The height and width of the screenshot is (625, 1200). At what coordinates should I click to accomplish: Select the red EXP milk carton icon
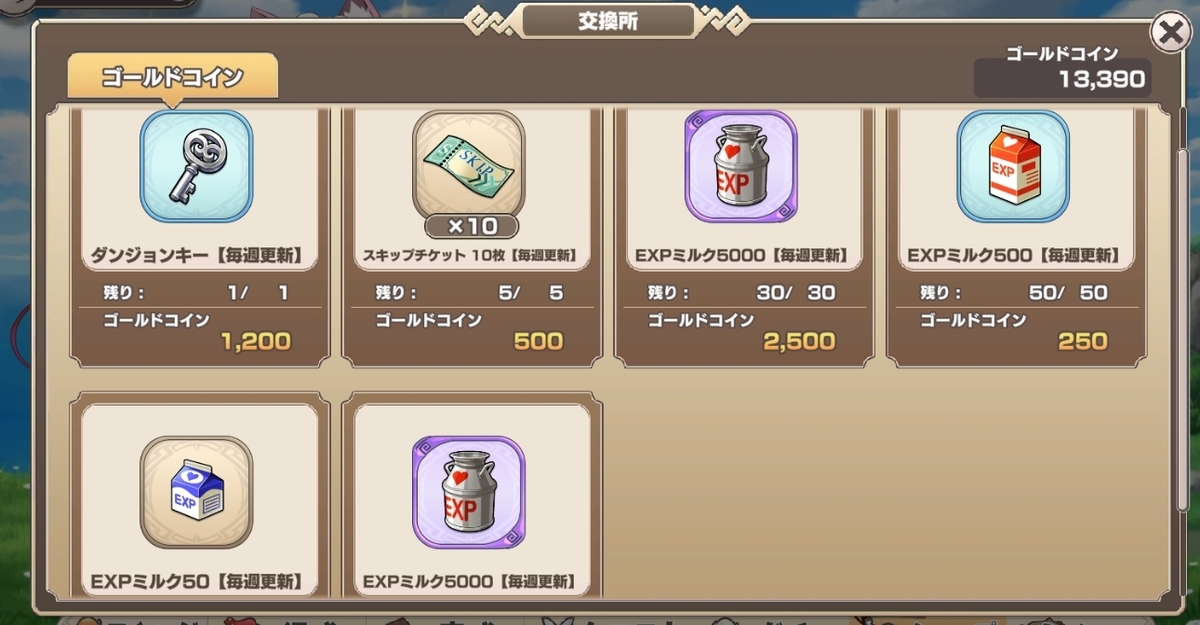point(1013,166)
